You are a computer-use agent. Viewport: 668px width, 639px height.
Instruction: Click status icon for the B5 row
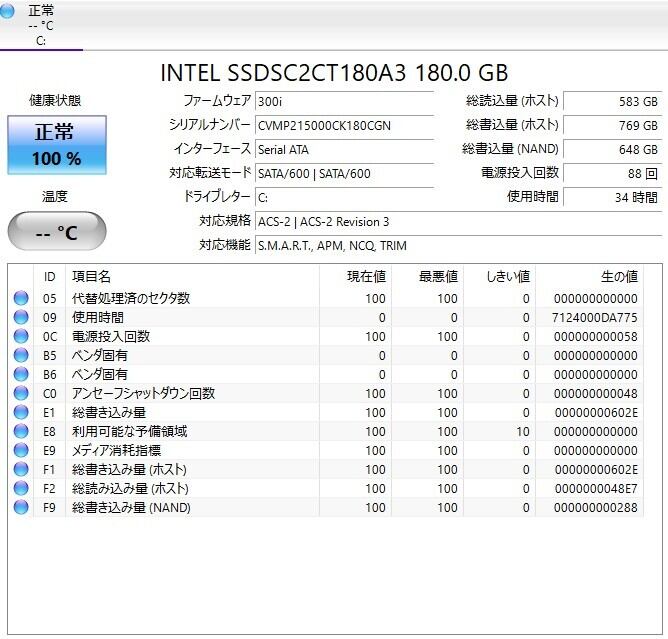[x=21, y=356]
